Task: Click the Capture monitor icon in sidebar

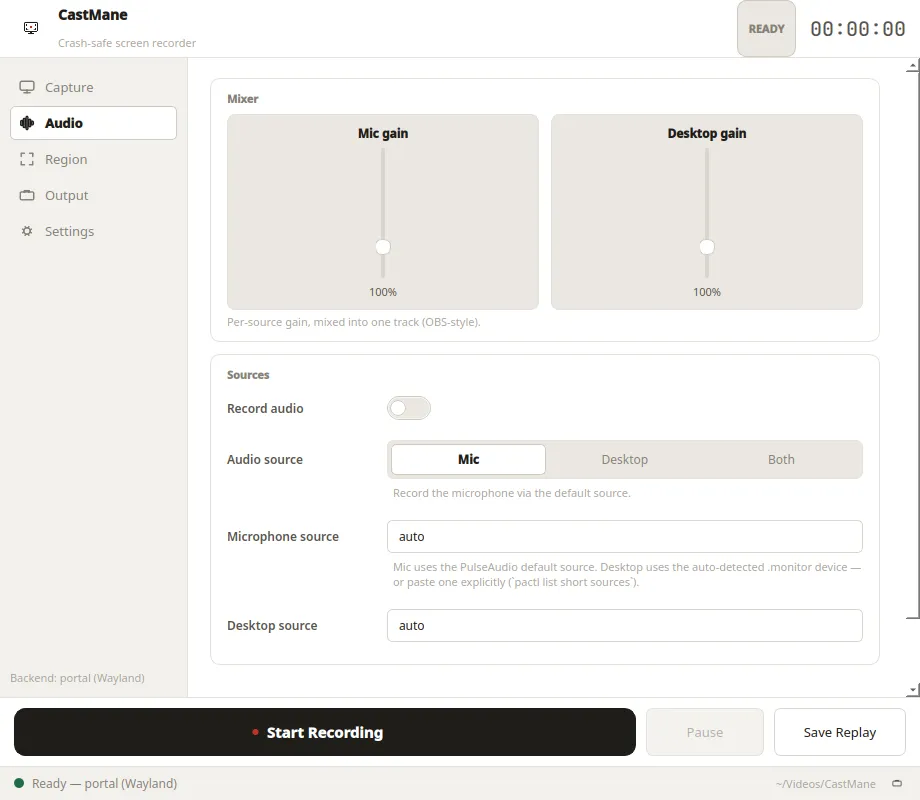Action: click(27, 87)
